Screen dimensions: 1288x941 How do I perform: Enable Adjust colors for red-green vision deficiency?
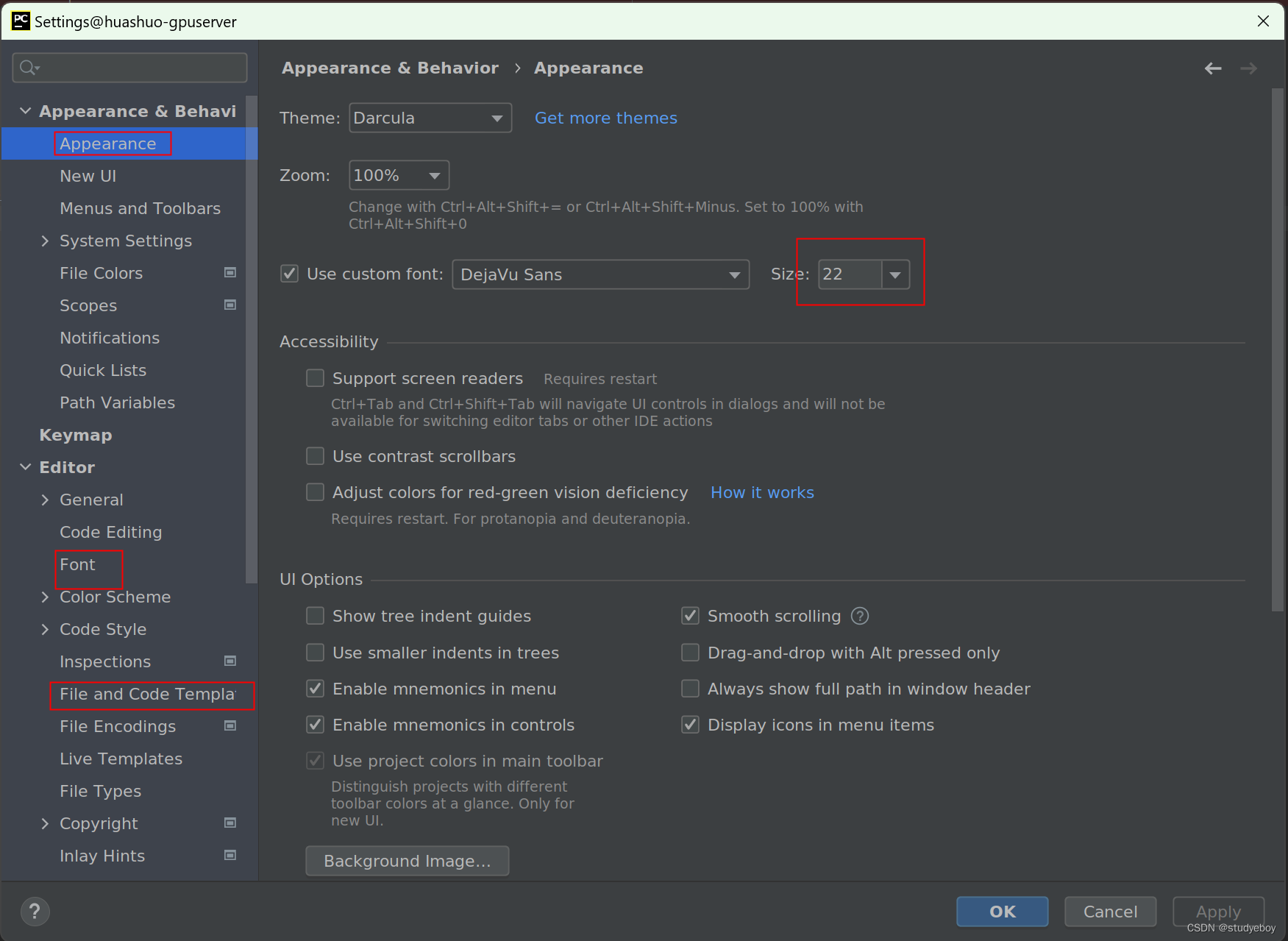coord(315,491)
